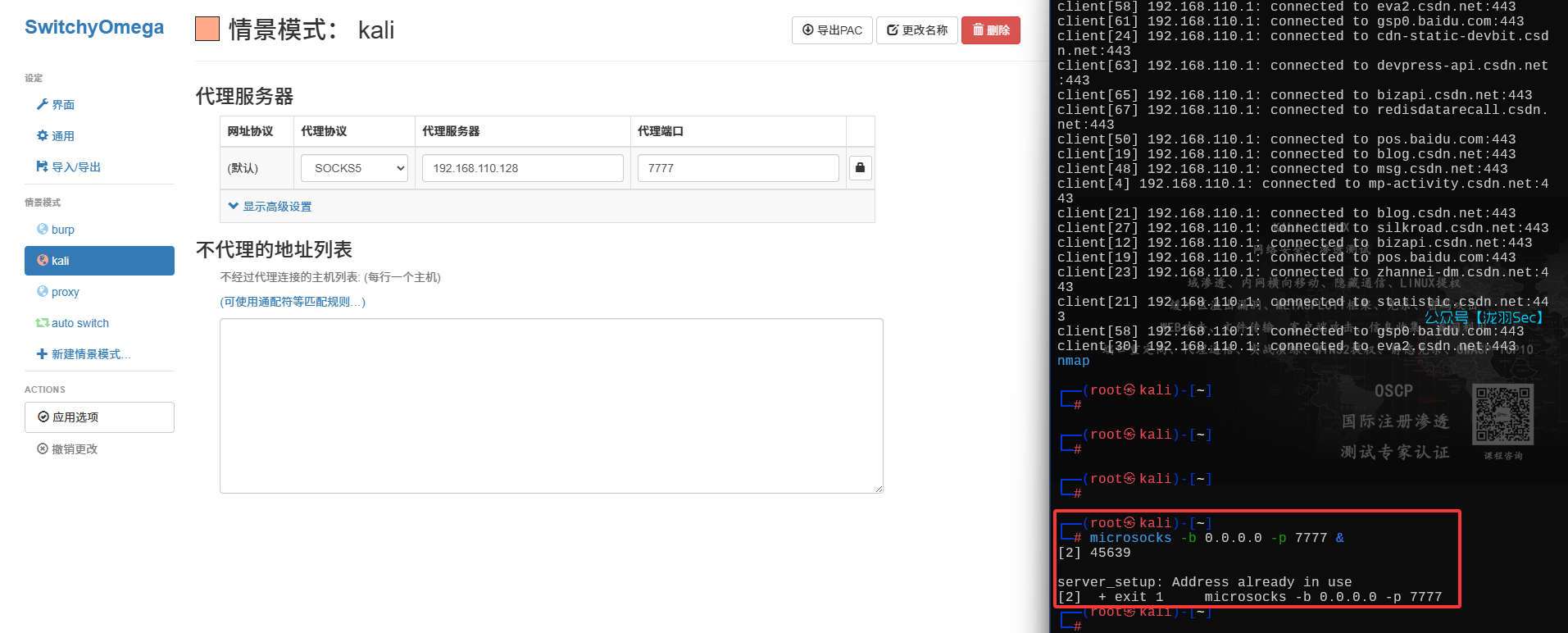
Task: Click the 导出PAC button
Action: (x=832, y=30)
